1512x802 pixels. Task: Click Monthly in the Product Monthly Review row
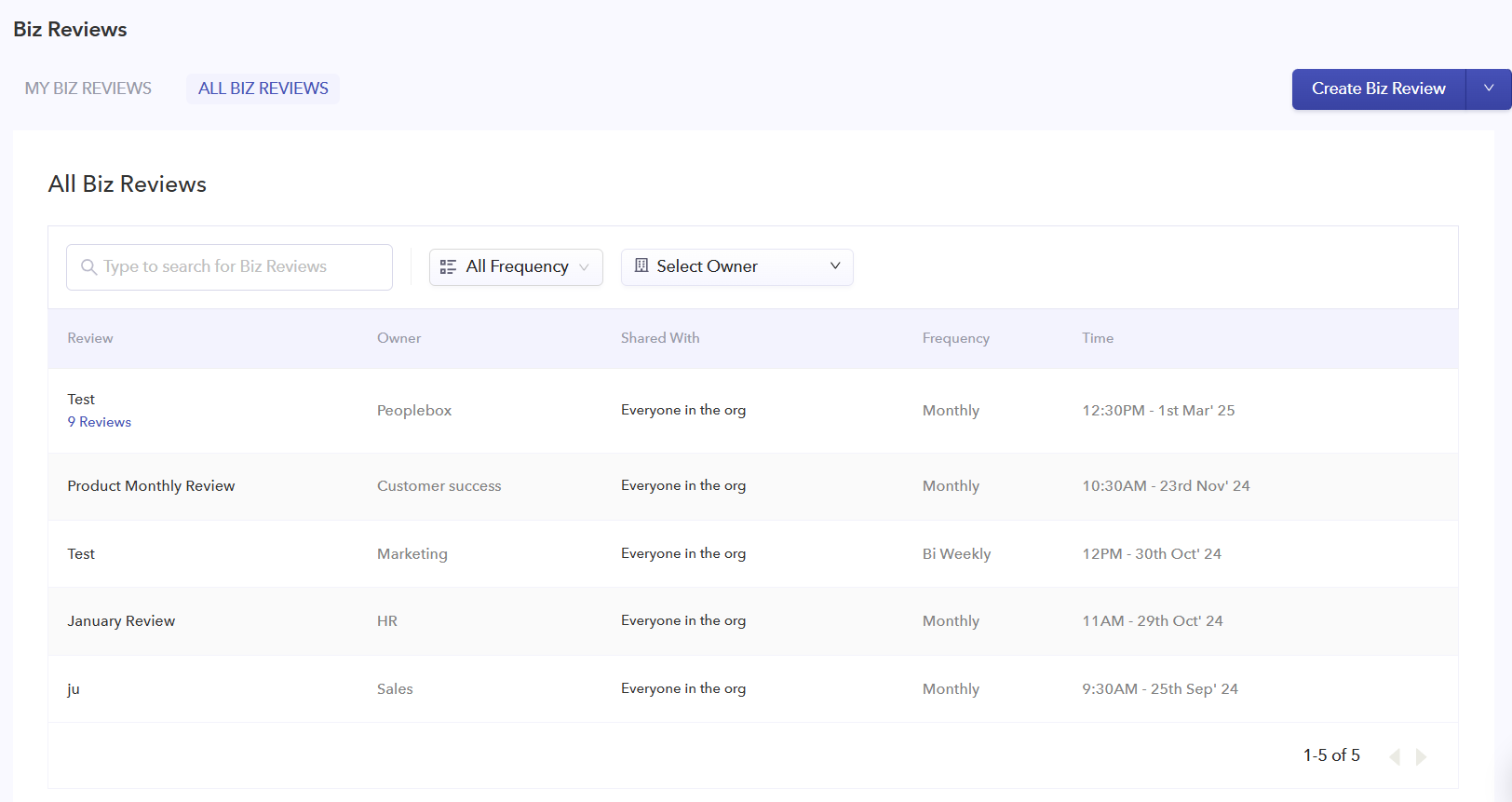point(951,486)
